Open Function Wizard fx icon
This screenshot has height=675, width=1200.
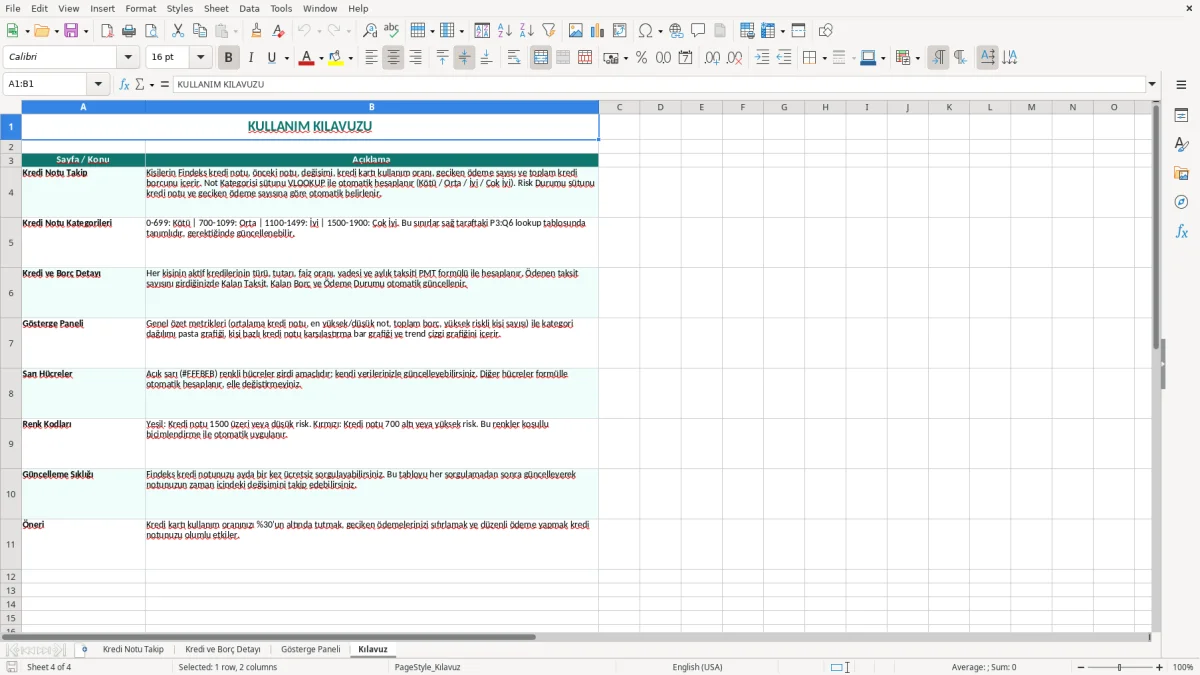click(x=124, y=84)
